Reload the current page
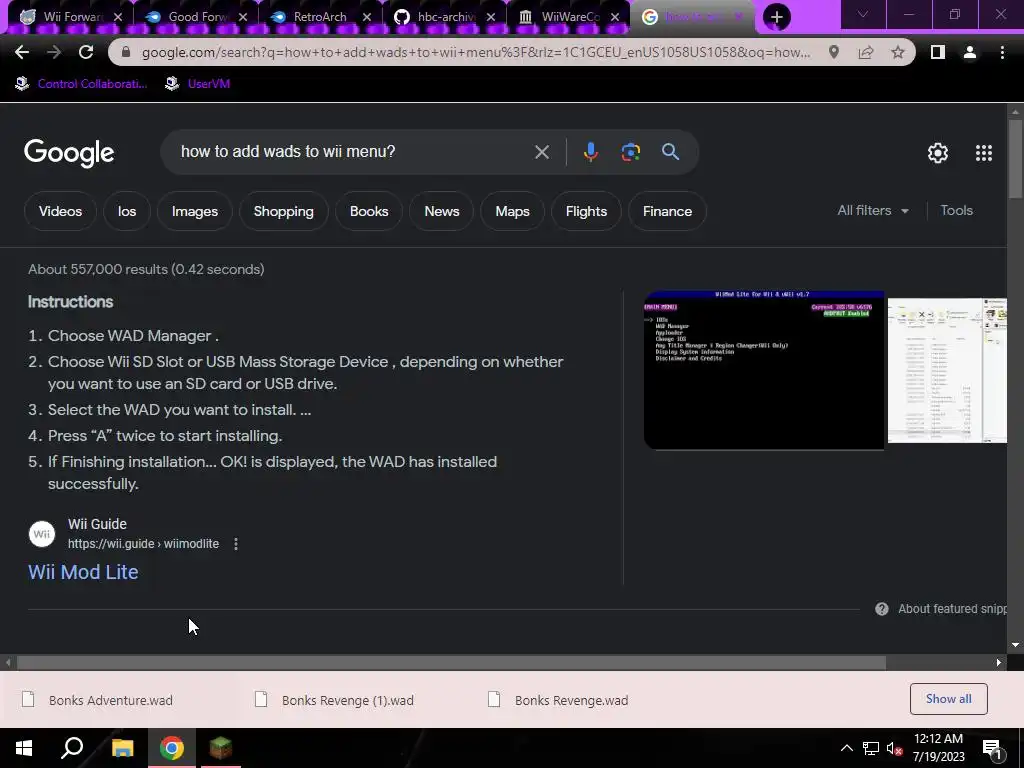The height and width of the screenshot is (768, 1024). point(86,52)
